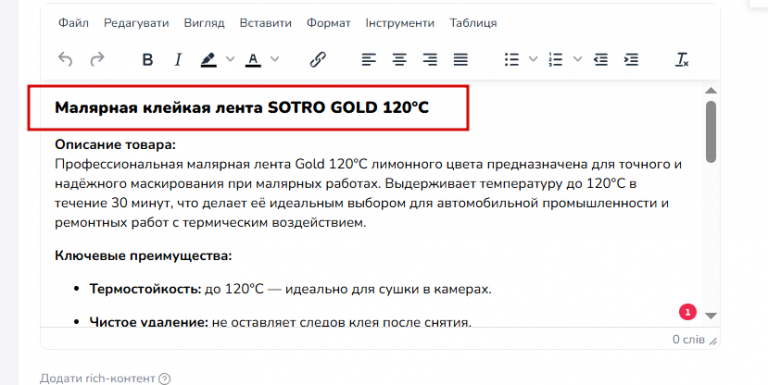Click the Додати rich-контент link

click(x=97, y=379)
